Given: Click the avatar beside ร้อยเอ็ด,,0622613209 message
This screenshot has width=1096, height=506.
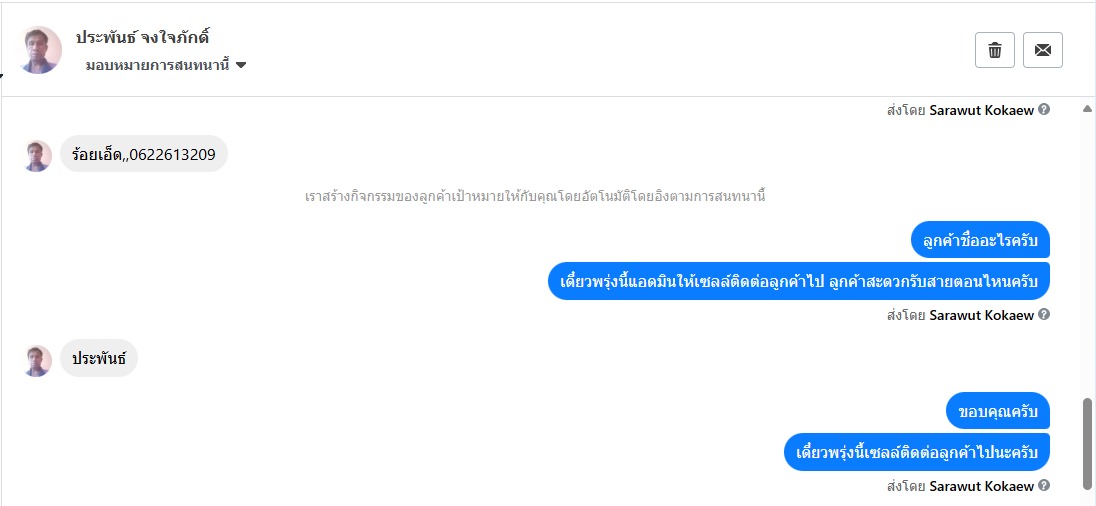Looking at the screenshot, I should point(38,155).
